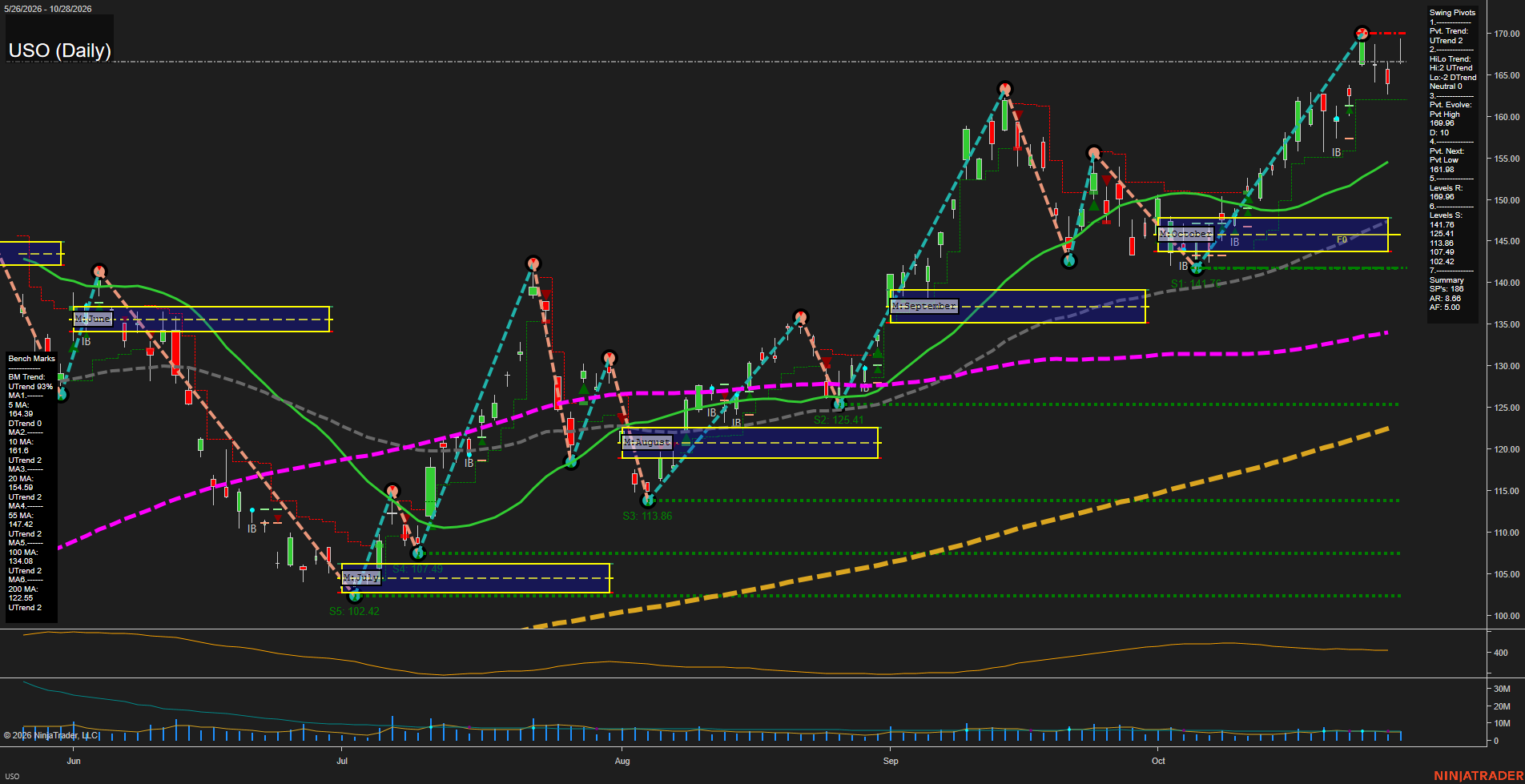Click the NINJATRADER logo
The height and width of the screenshot is (784, 1525).
(1479, 776)
